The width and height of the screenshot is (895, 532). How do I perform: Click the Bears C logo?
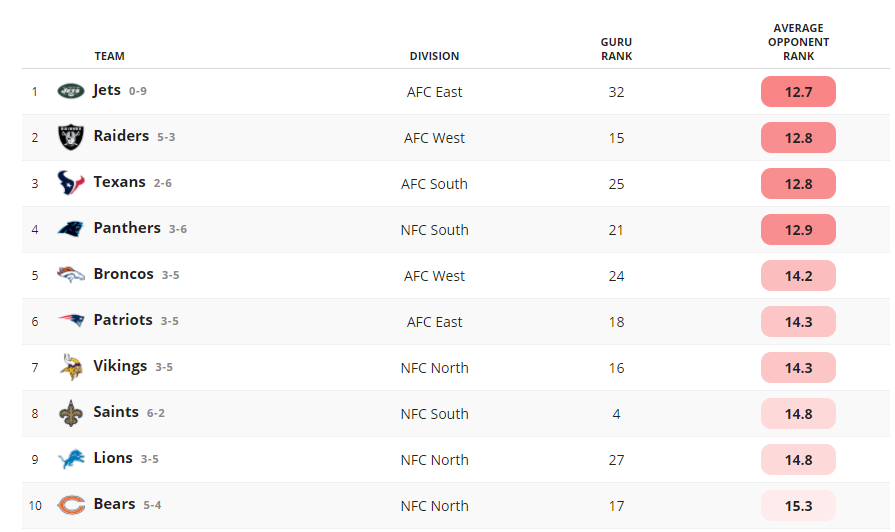[71, 505]
